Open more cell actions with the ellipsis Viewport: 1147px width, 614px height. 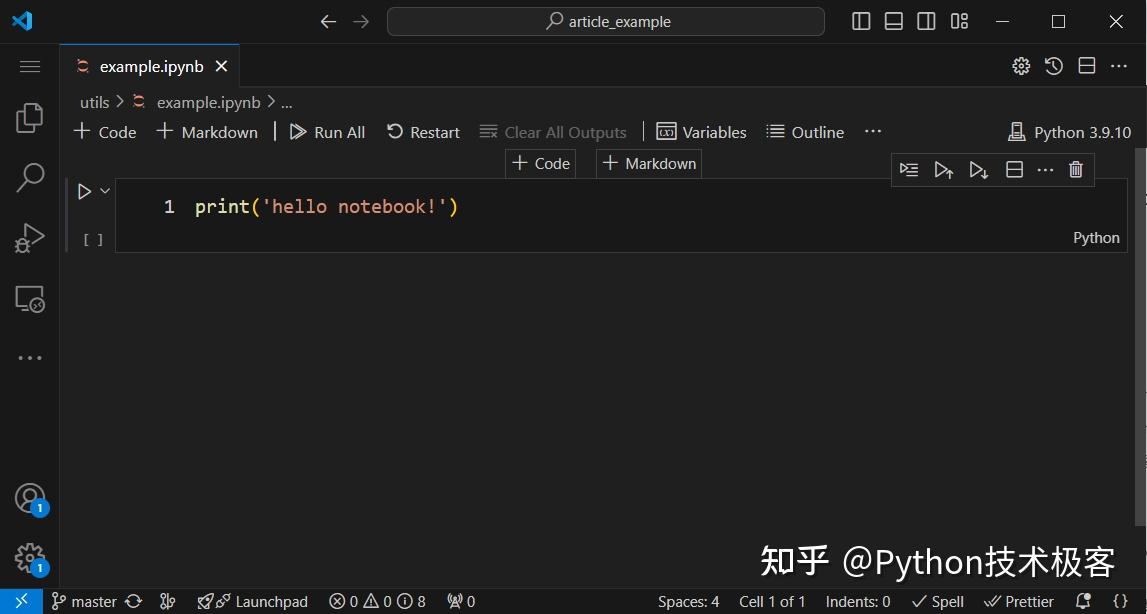point(1045,169)
